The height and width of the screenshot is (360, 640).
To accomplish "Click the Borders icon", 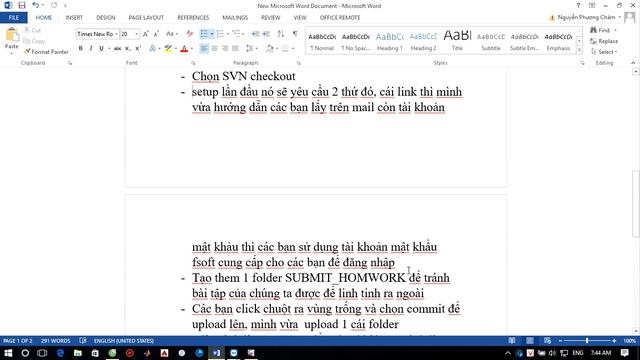I will point(285,49).
